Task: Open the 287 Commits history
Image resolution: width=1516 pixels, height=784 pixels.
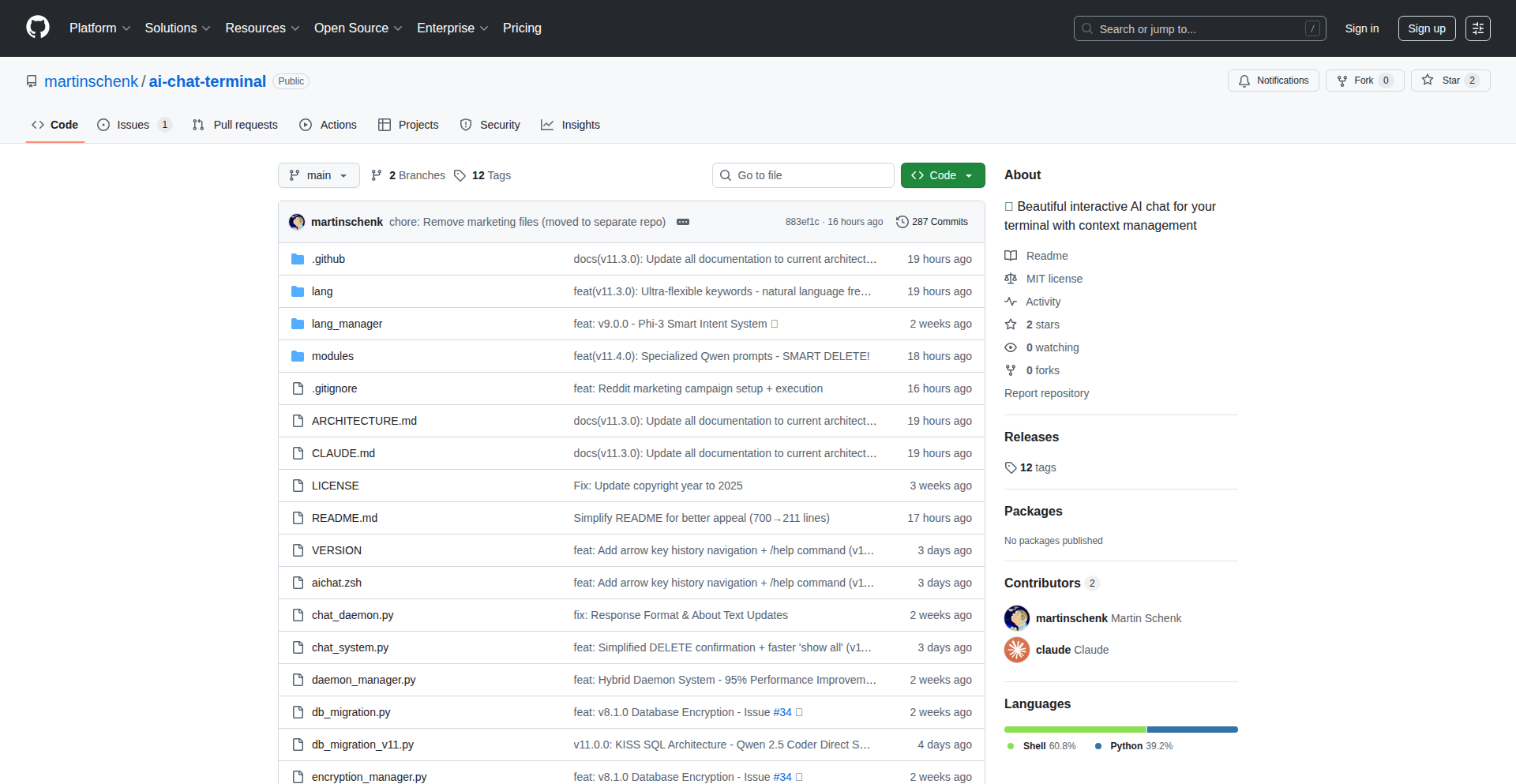Action: [x=932, y=222]
